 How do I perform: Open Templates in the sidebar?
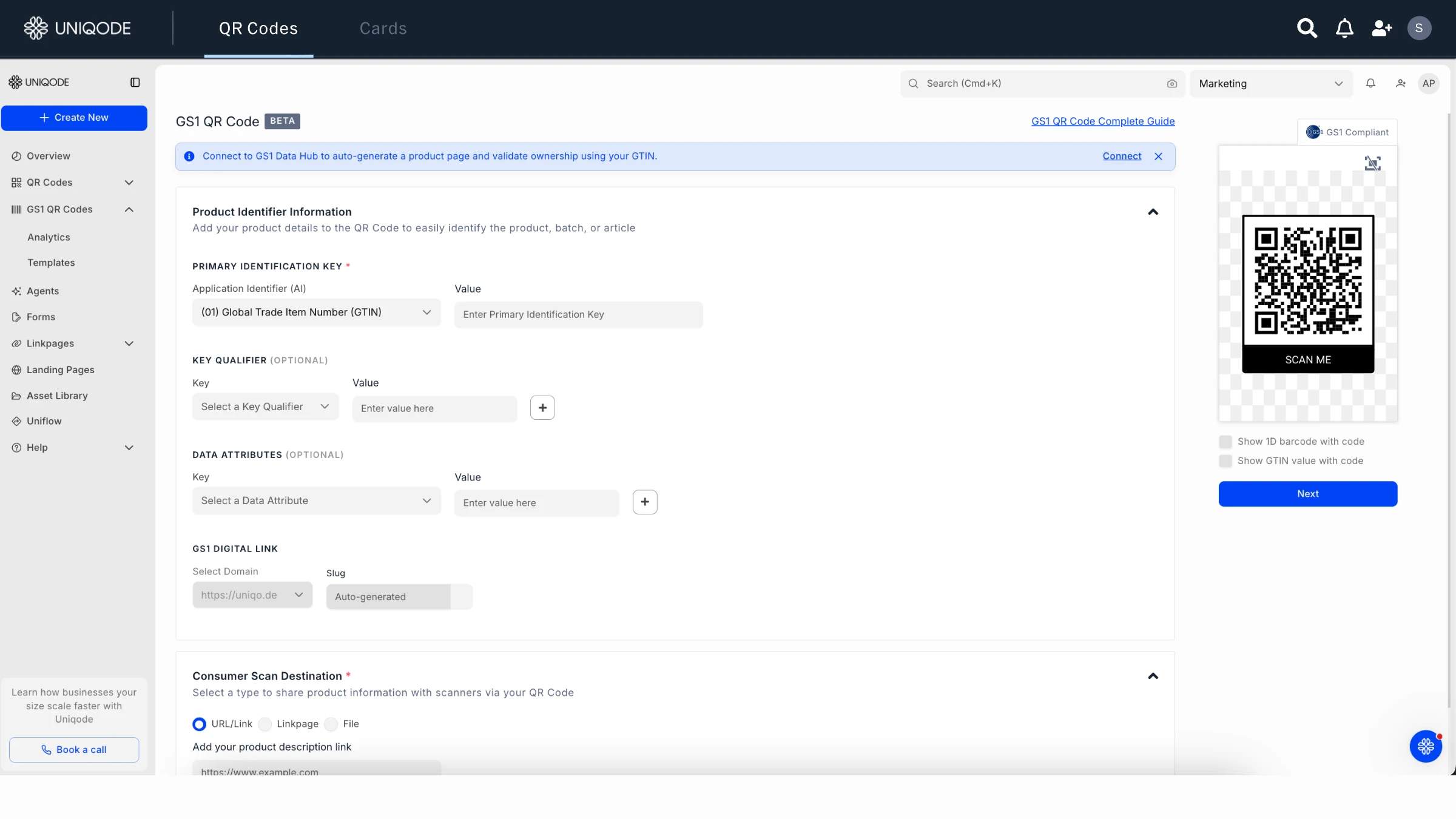(x=51, y=263)
